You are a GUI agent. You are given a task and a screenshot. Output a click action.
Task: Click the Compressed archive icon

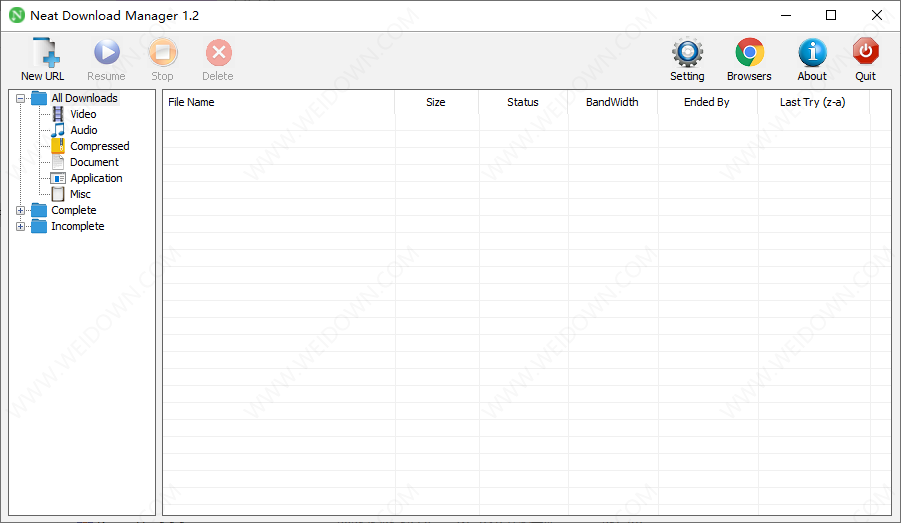point(58,146)
